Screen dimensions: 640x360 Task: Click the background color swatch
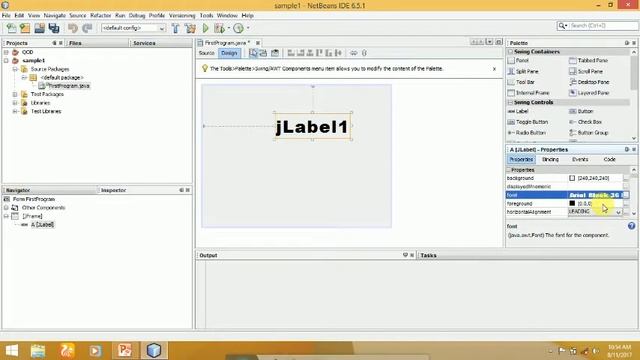[572, 178]
